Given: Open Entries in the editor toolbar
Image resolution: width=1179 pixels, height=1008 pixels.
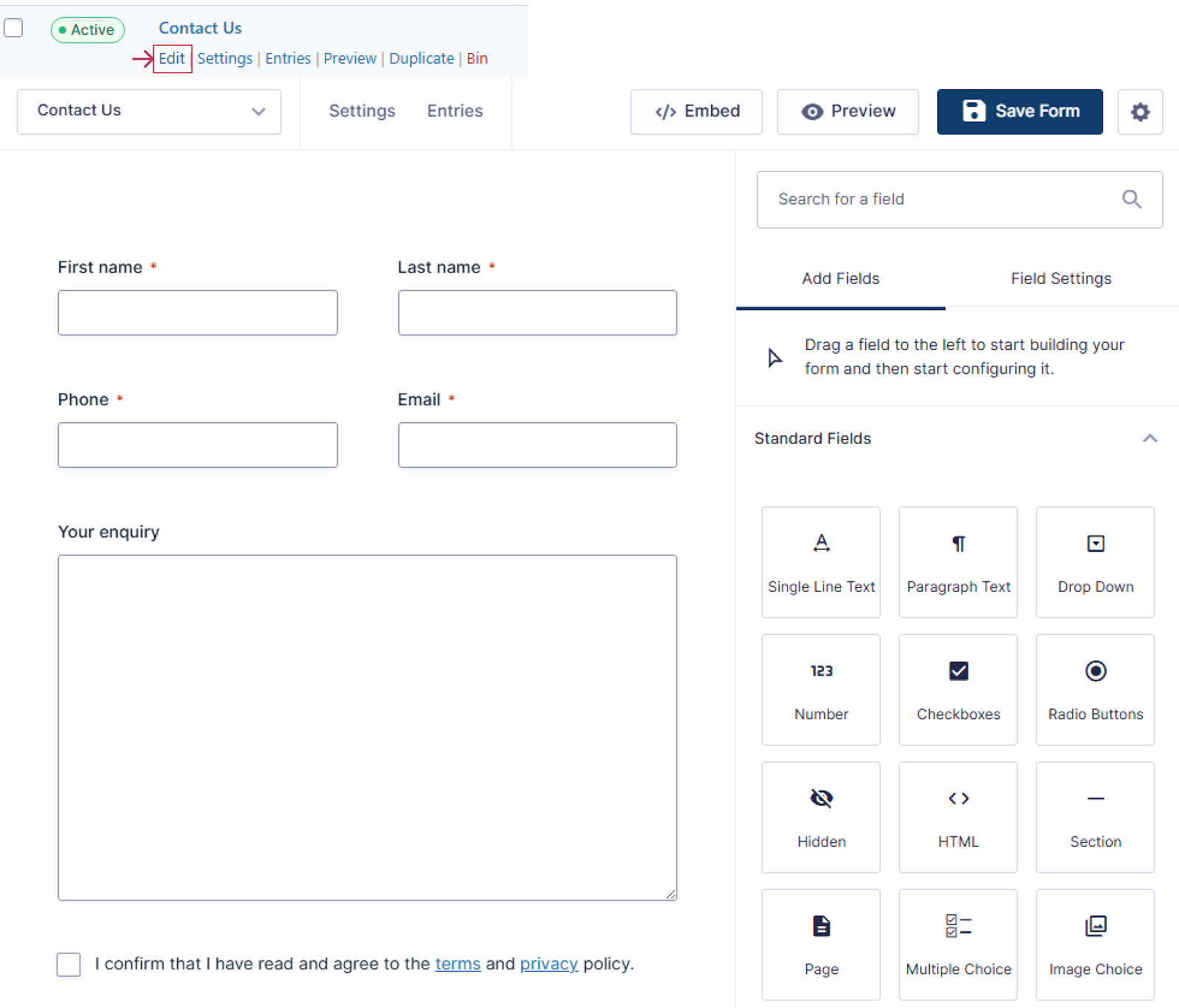Looking at the screenshot, I should pyautogui.click(x=455, y=111).
